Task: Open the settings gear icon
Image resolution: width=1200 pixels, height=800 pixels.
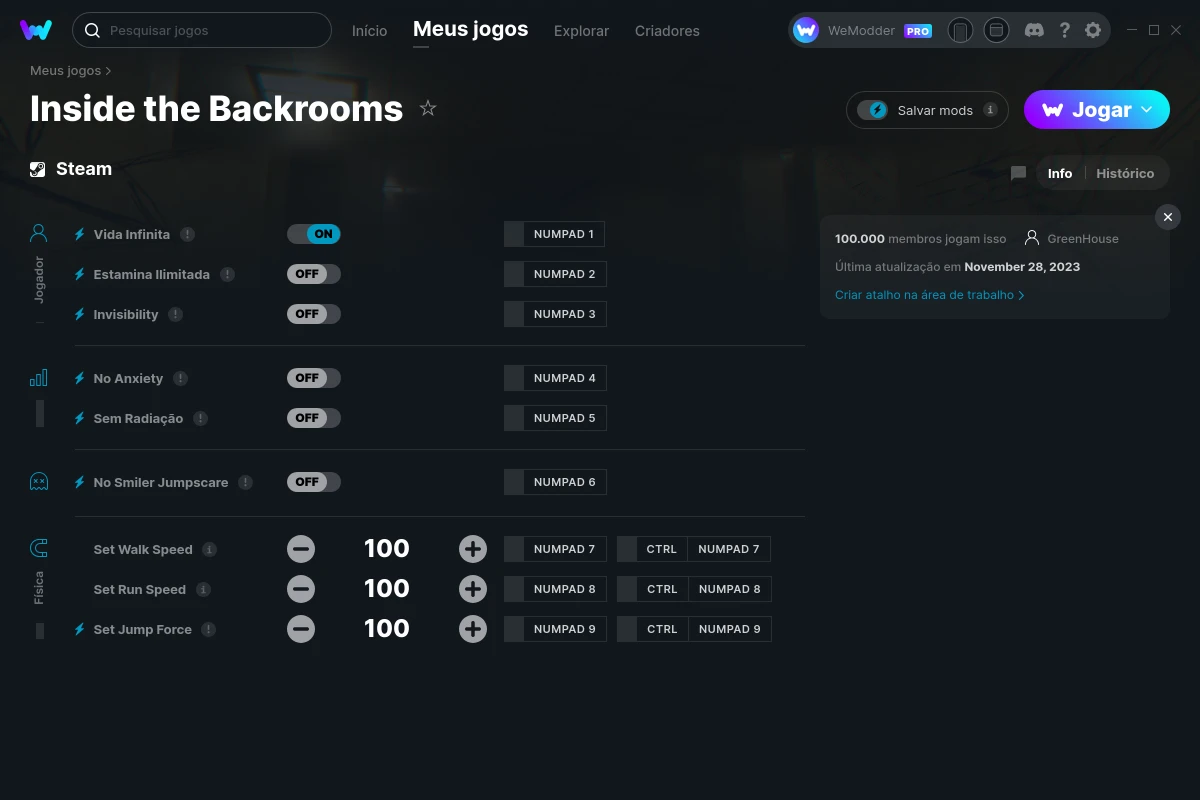Action: [x=1093, y=30]
